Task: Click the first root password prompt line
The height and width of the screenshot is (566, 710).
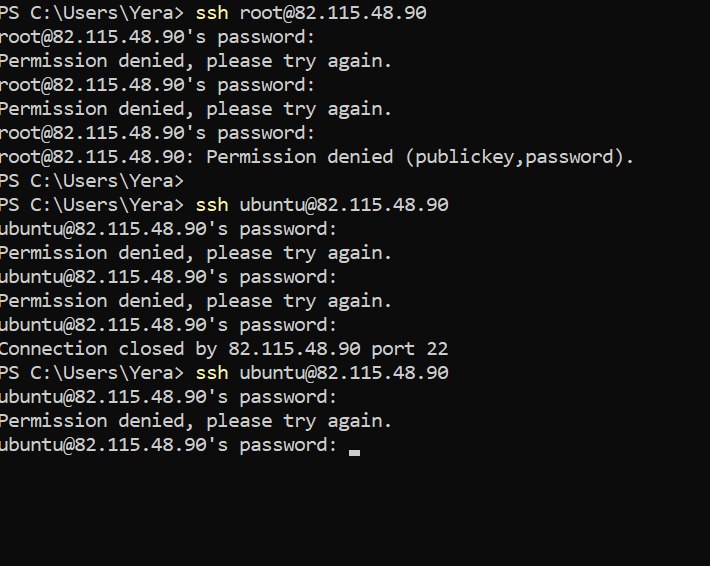Action: pyautogui.click(x=157, y=37)
